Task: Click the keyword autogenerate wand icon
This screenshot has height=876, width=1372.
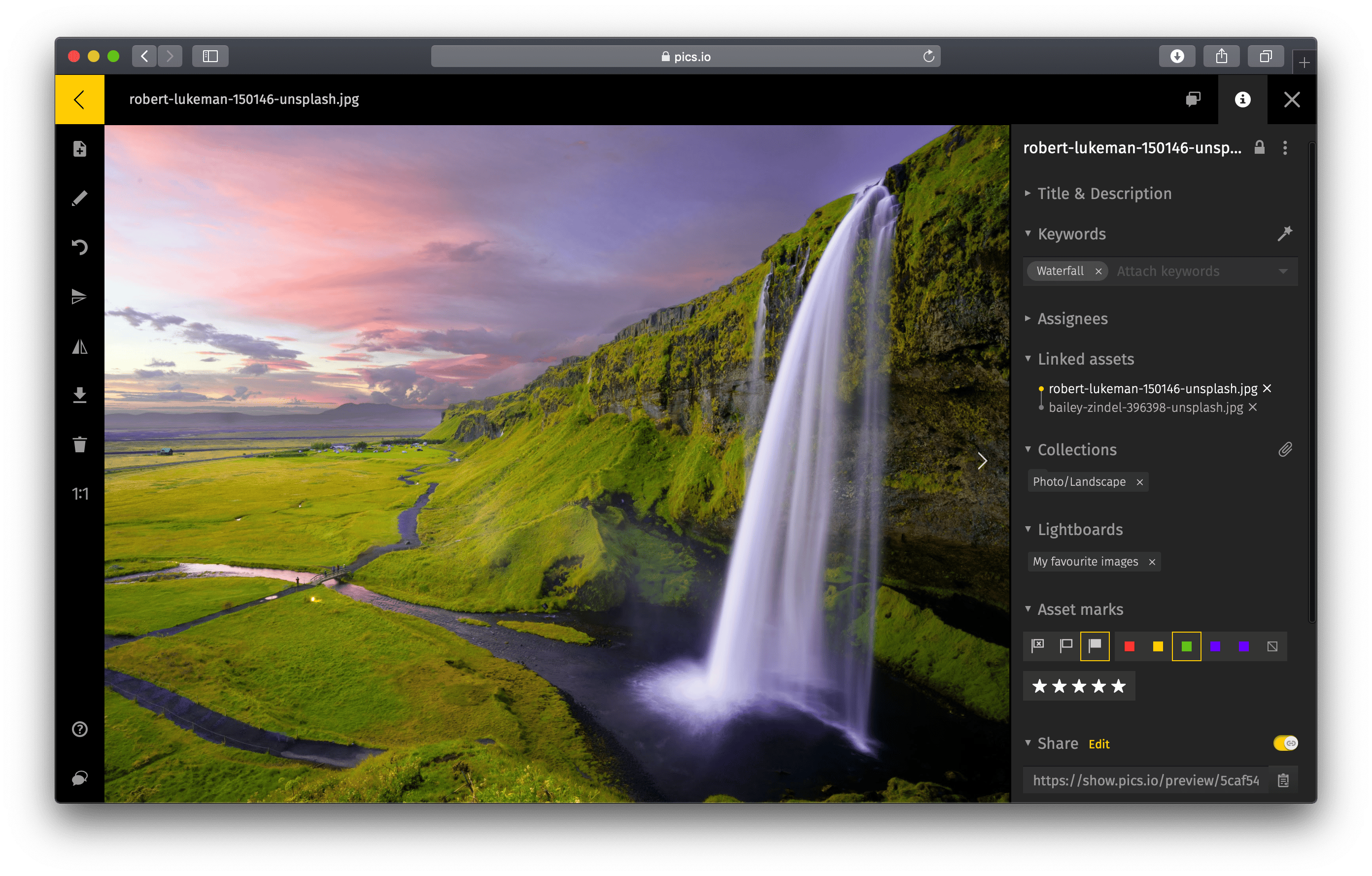Action: (1284, 234)
